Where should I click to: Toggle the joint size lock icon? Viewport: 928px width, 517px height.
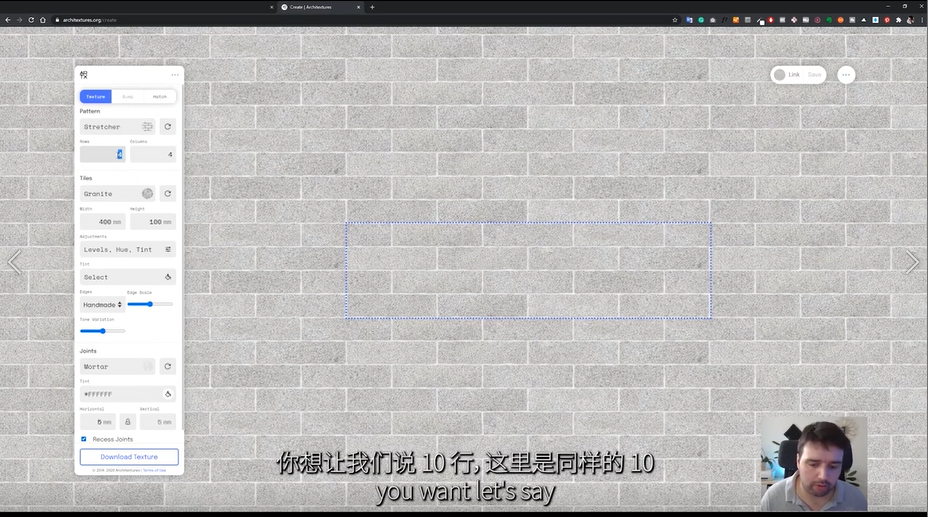127,422
